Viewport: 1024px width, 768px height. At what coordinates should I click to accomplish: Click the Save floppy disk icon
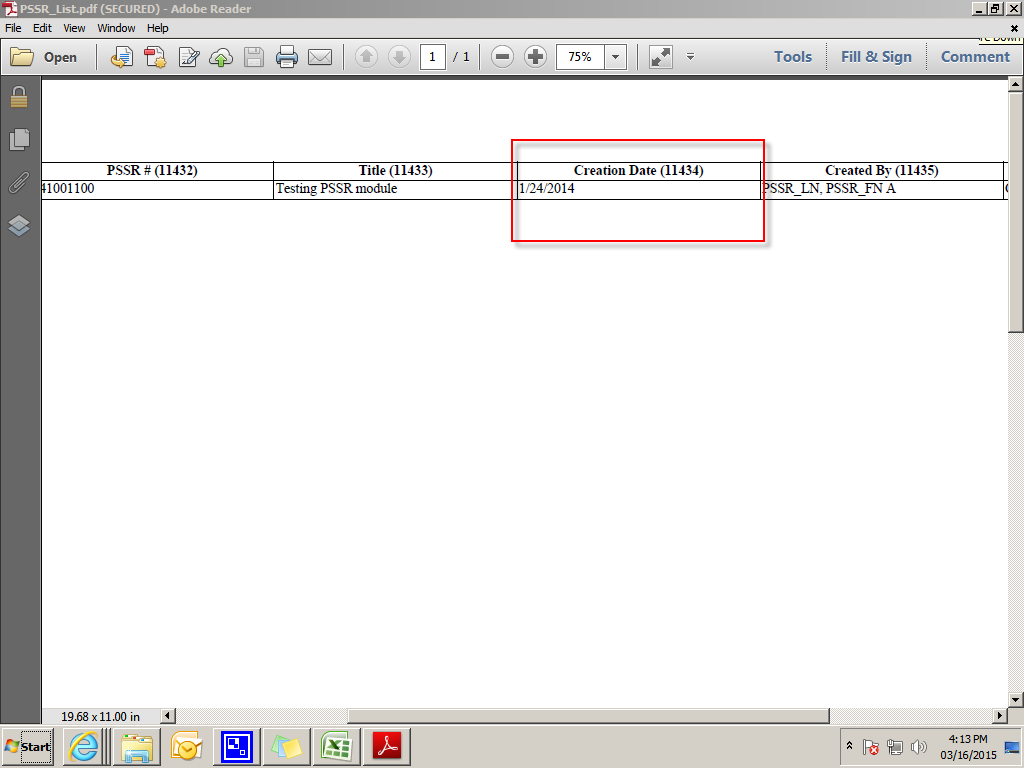coord(254,57)
